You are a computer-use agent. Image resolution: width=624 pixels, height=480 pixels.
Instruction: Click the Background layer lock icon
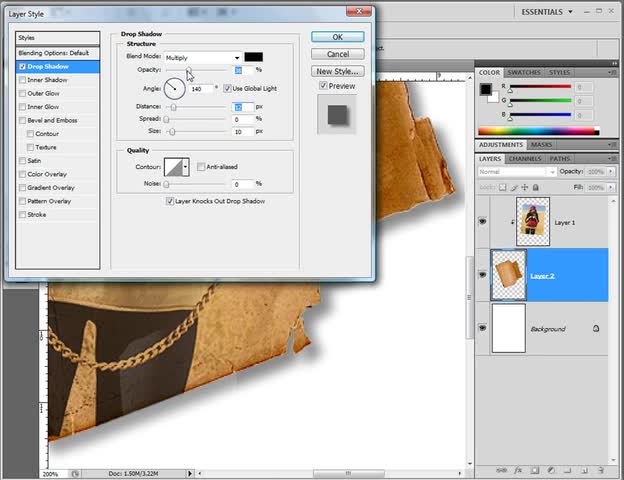pos(596,328)
